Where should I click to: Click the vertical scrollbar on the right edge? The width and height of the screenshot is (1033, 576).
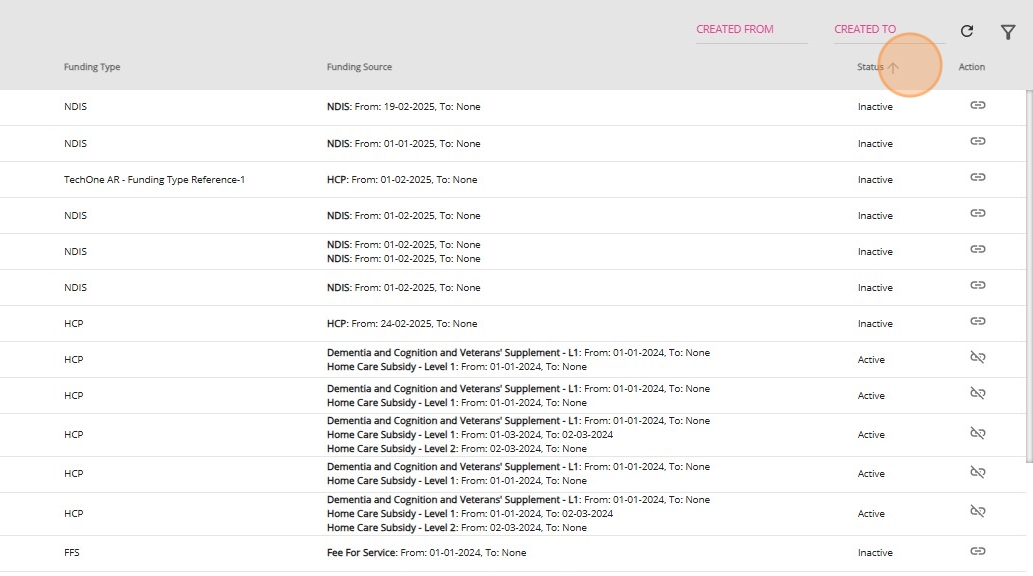tap(1029, 277)
